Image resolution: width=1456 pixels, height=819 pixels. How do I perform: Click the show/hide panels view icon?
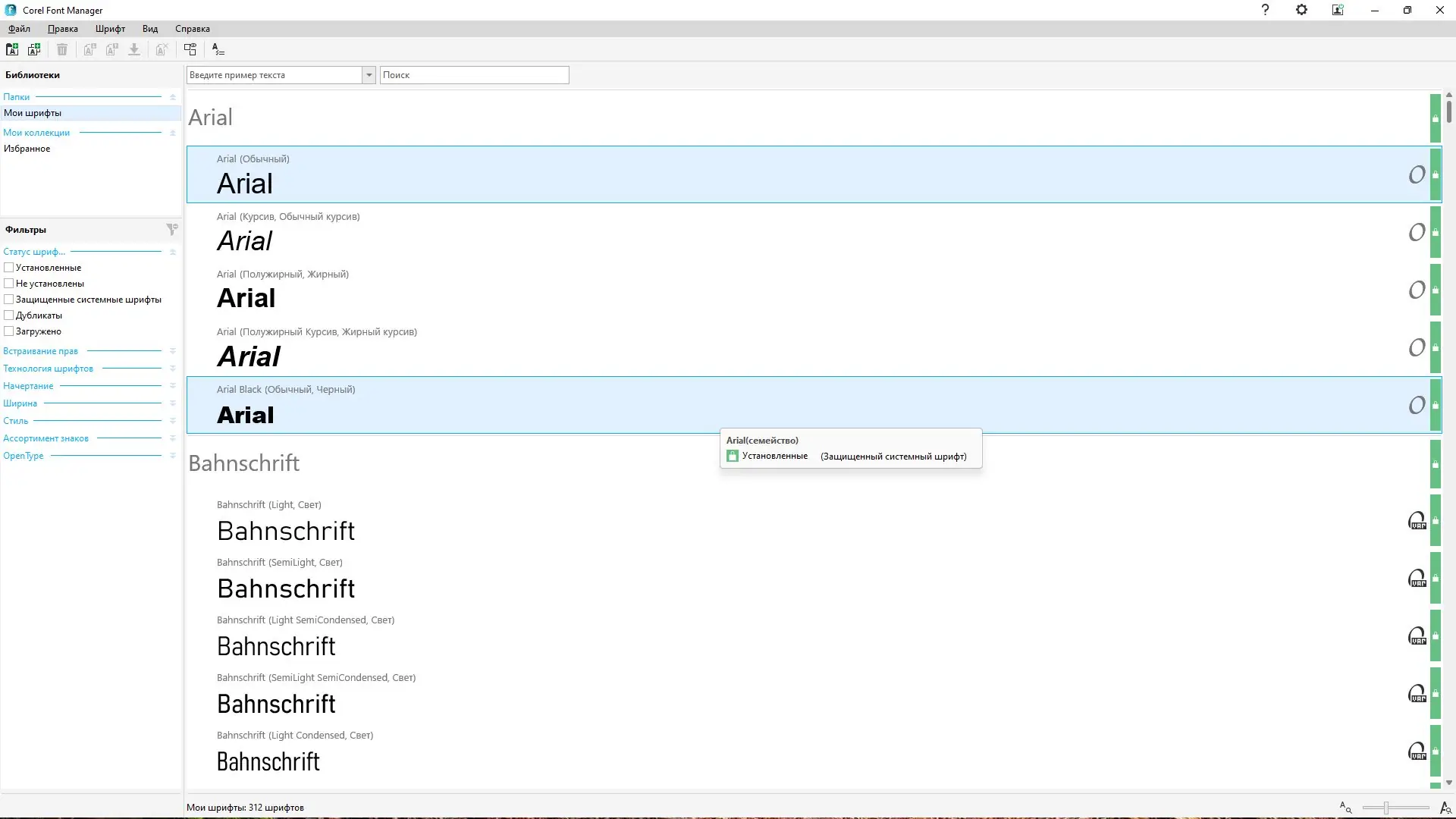[190, 49]
